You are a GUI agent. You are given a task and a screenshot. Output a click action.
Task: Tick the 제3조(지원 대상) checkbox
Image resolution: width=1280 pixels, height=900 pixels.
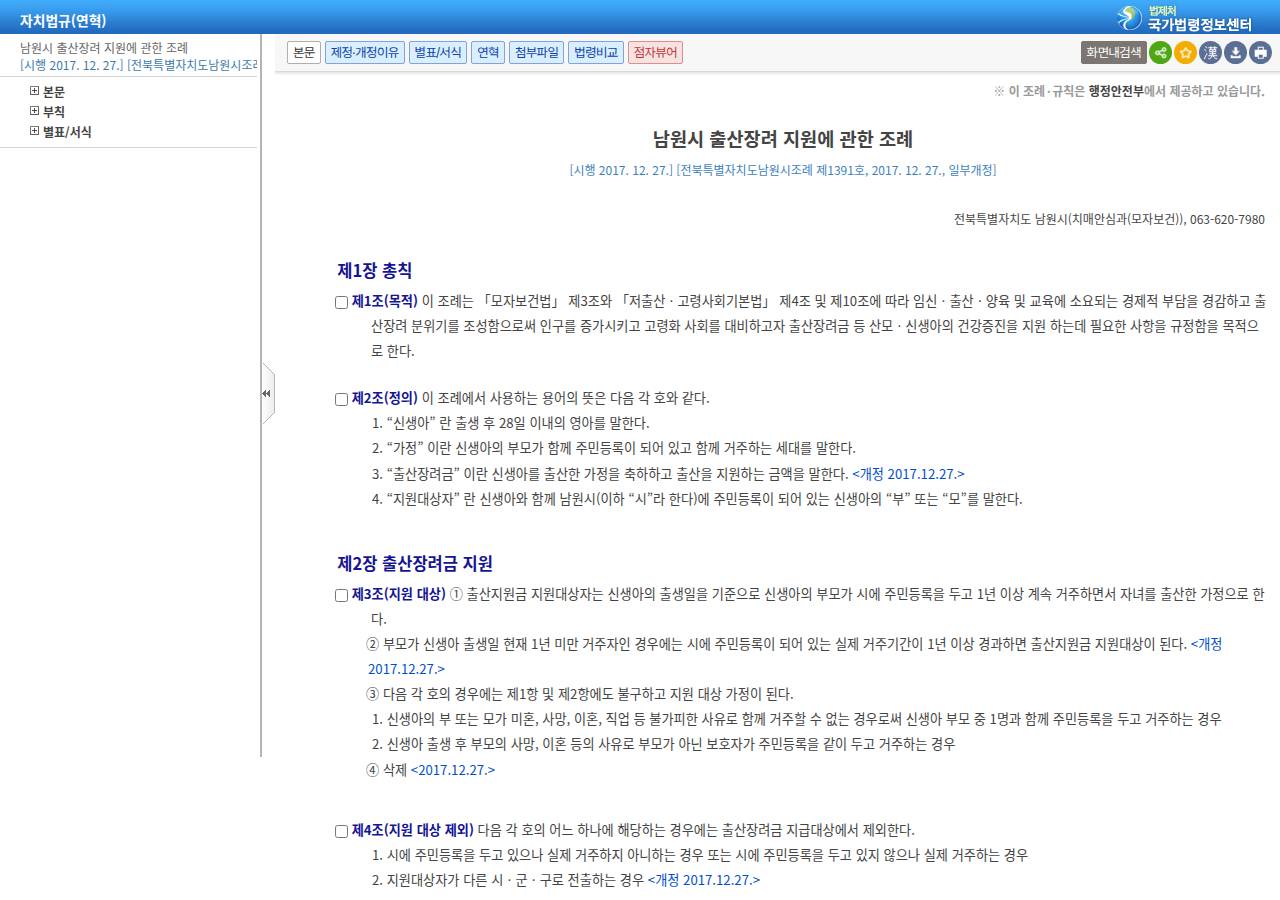point(341,595)
